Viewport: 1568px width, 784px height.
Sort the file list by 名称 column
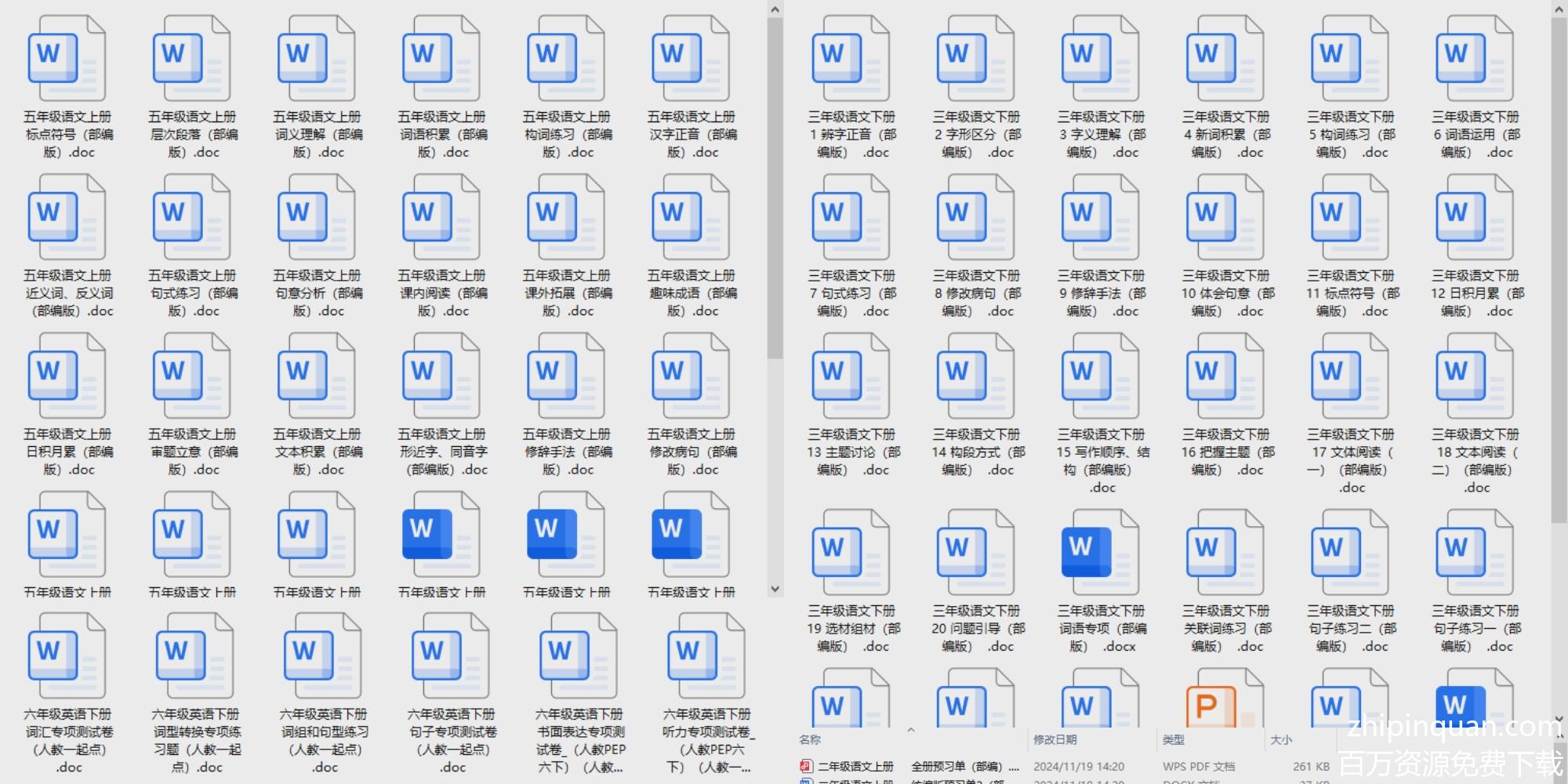(x=810, y=739)
